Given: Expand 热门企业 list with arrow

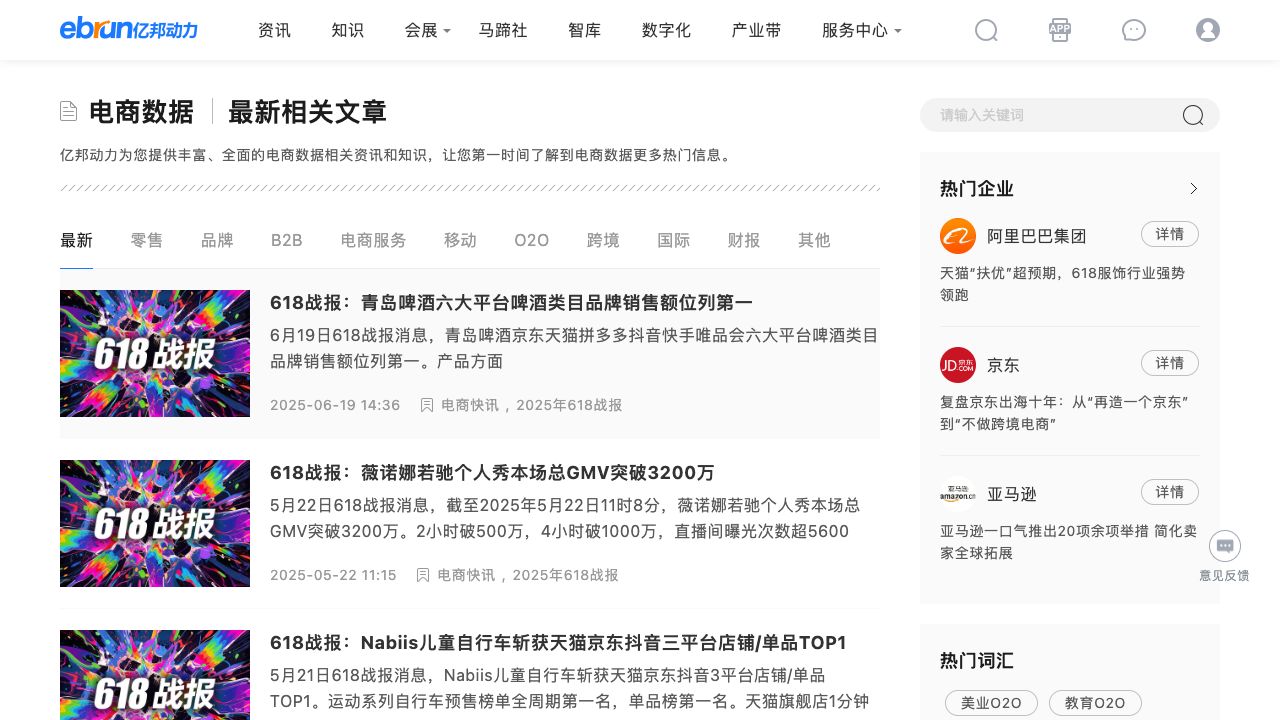Looking at the screenshot, I should coord(1193,189).
